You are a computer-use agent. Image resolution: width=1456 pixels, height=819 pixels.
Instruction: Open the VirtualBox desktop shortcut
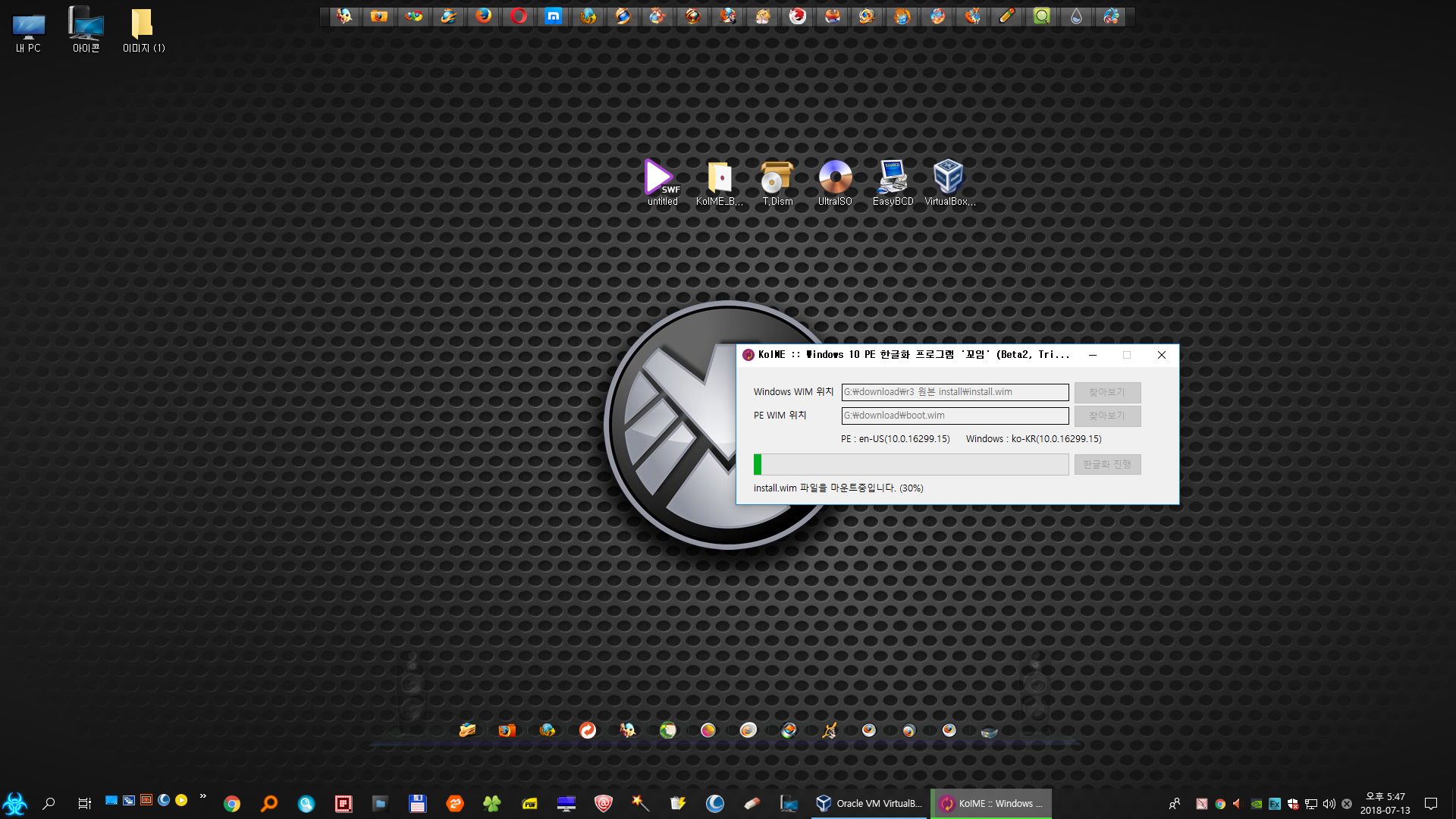coord(949,182)
